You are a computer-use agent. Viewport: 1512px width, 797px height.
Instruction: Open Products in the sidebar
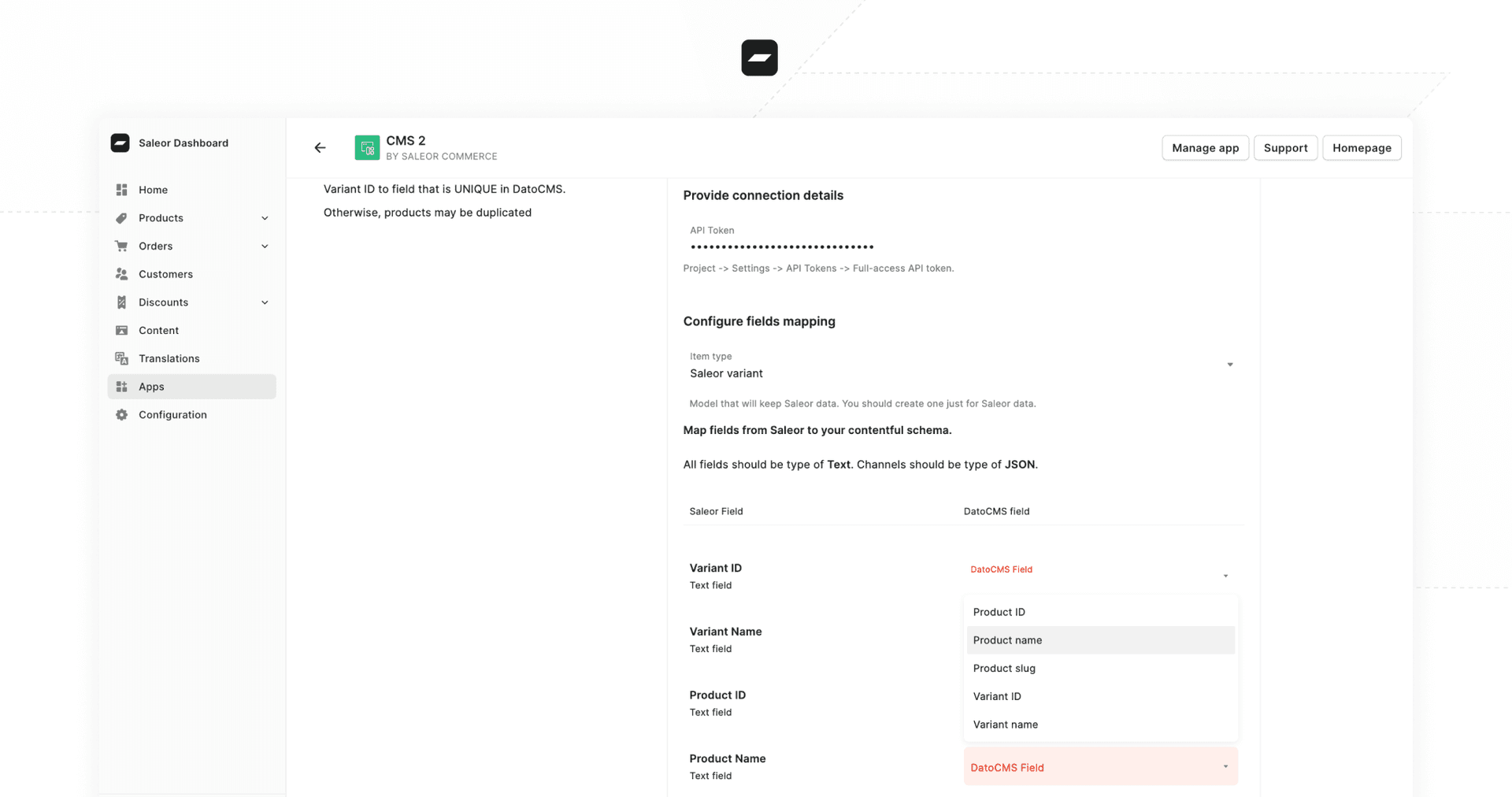pos(191,218)
